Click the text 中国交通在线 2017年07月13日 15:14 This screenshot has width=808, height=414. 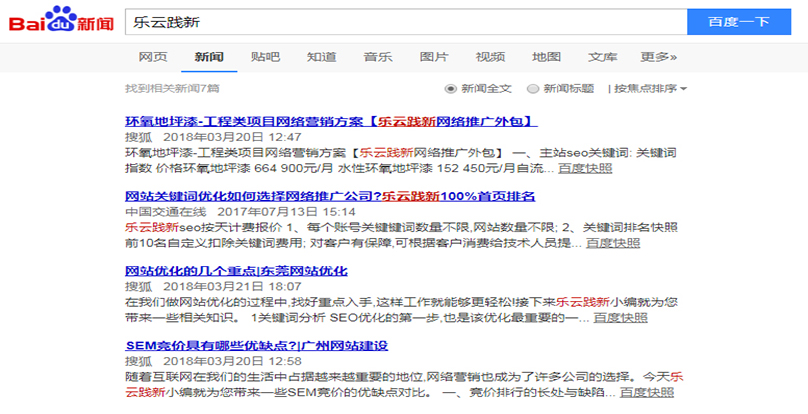(240, 212)
